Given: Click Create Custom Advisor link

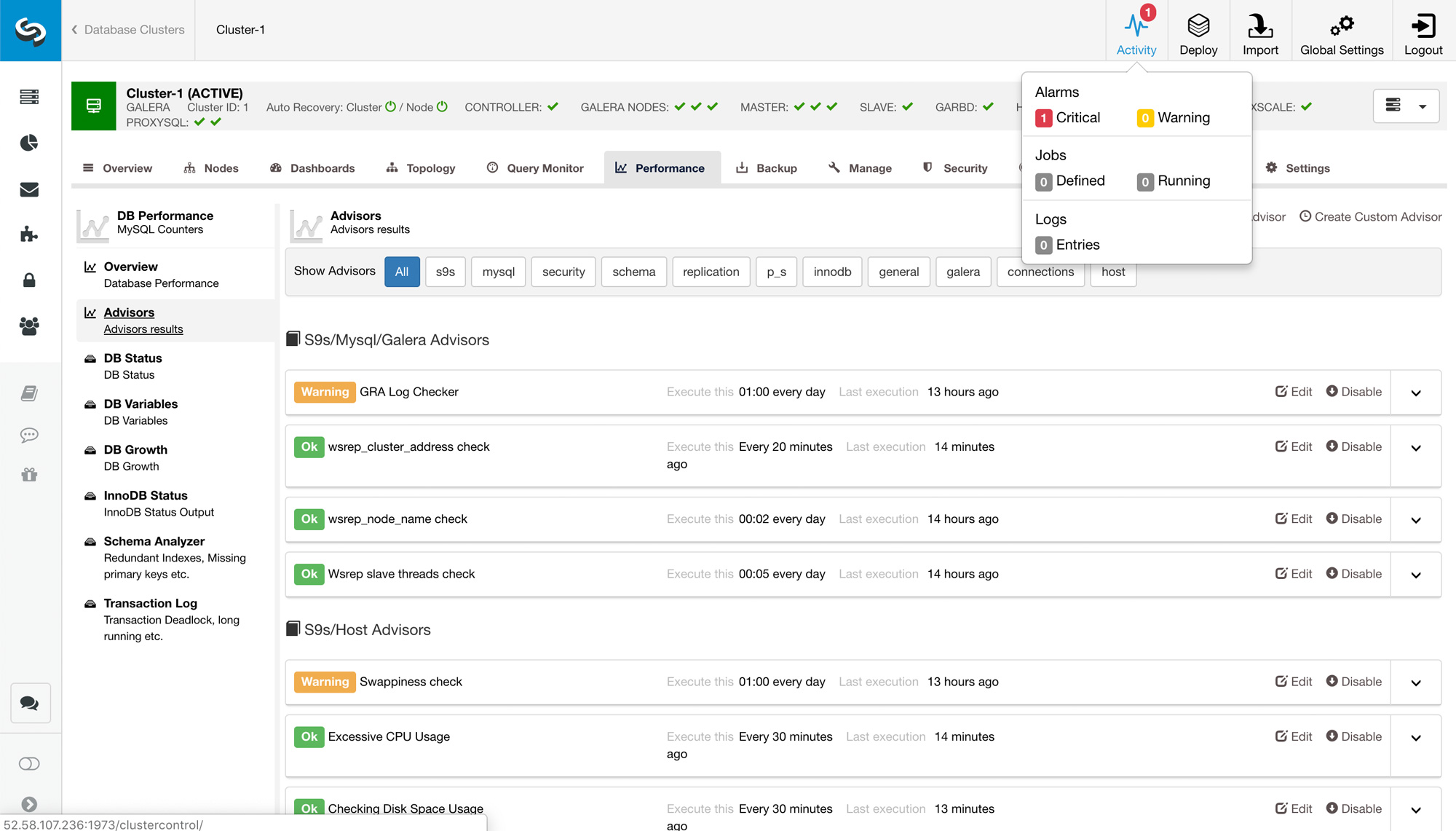Looking at the screenshot, I should pyautogui.click(x=1371, y=216).
